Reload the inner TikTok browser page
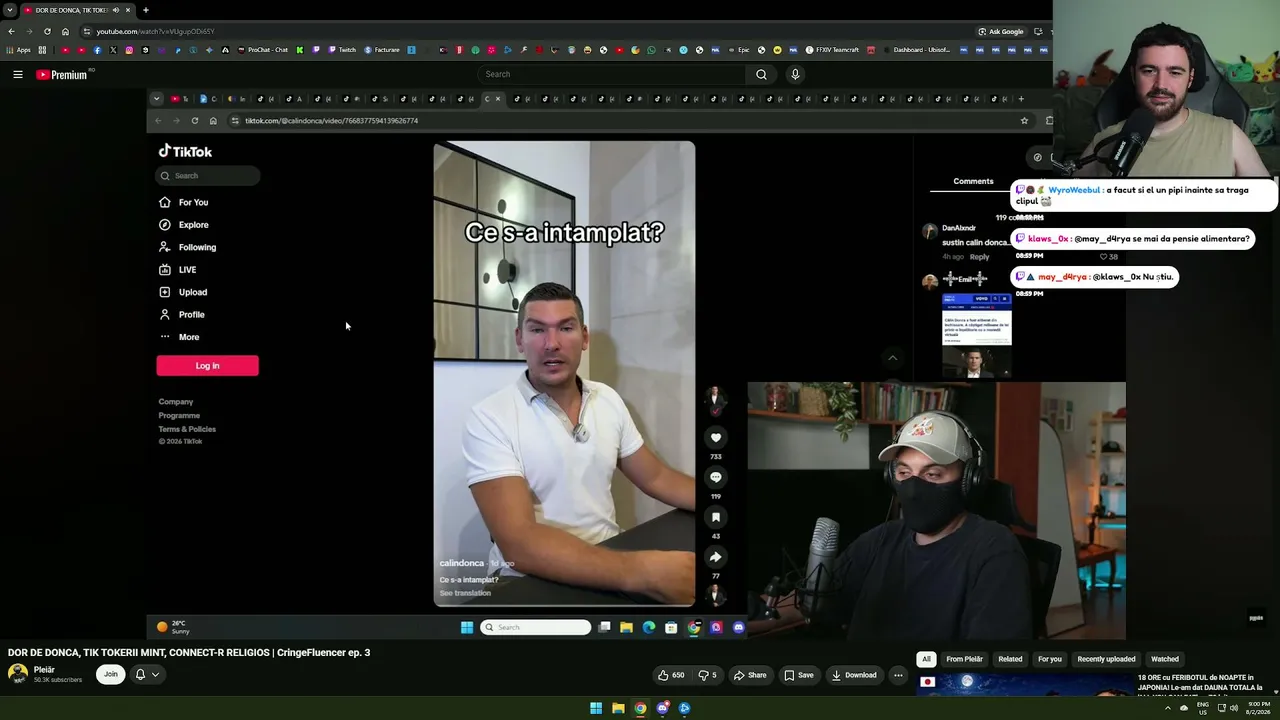 tap(195, 121)
